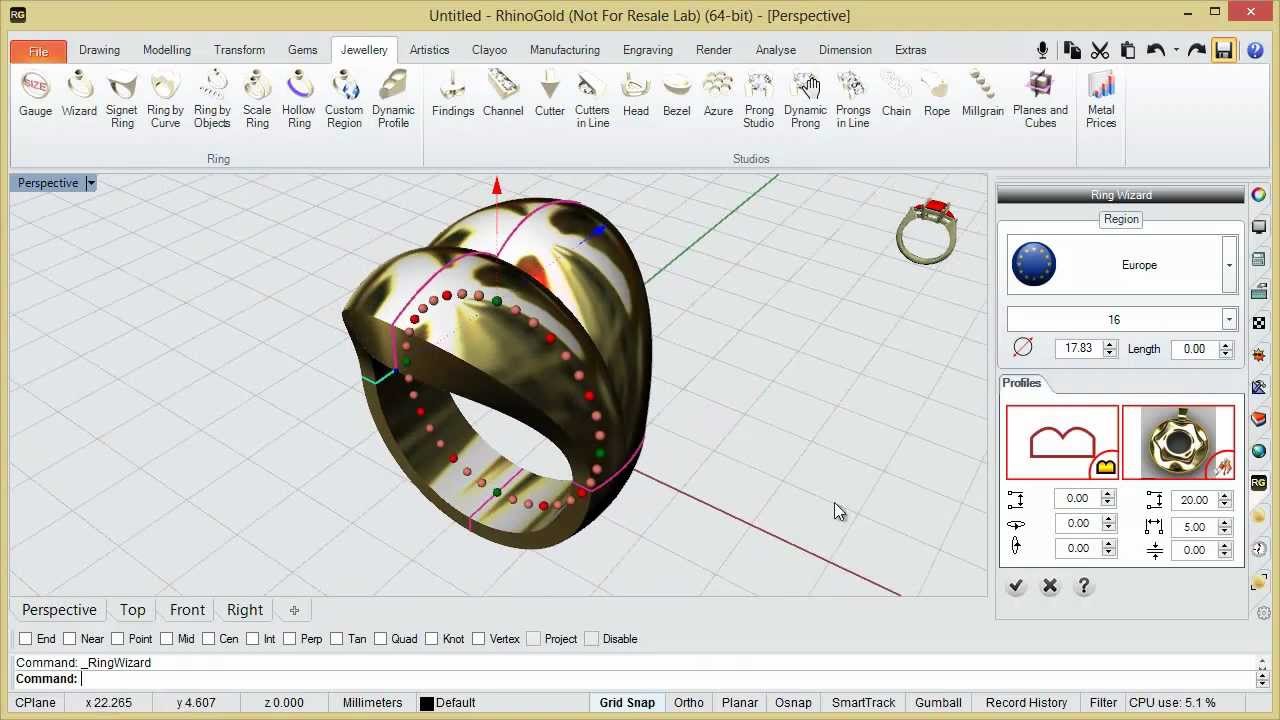Increase the 20.00 profile value
The width and height of the screenshot is (1280, 720).
1224,495
